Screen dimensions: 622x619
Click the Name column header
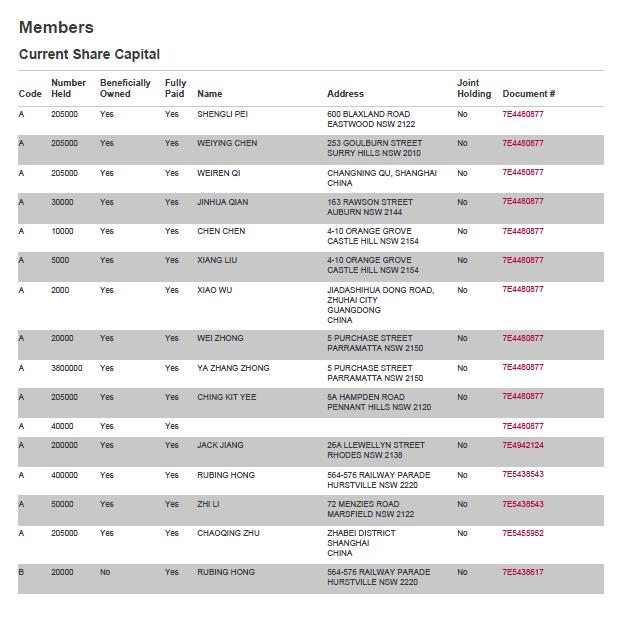tap(209, 94)
